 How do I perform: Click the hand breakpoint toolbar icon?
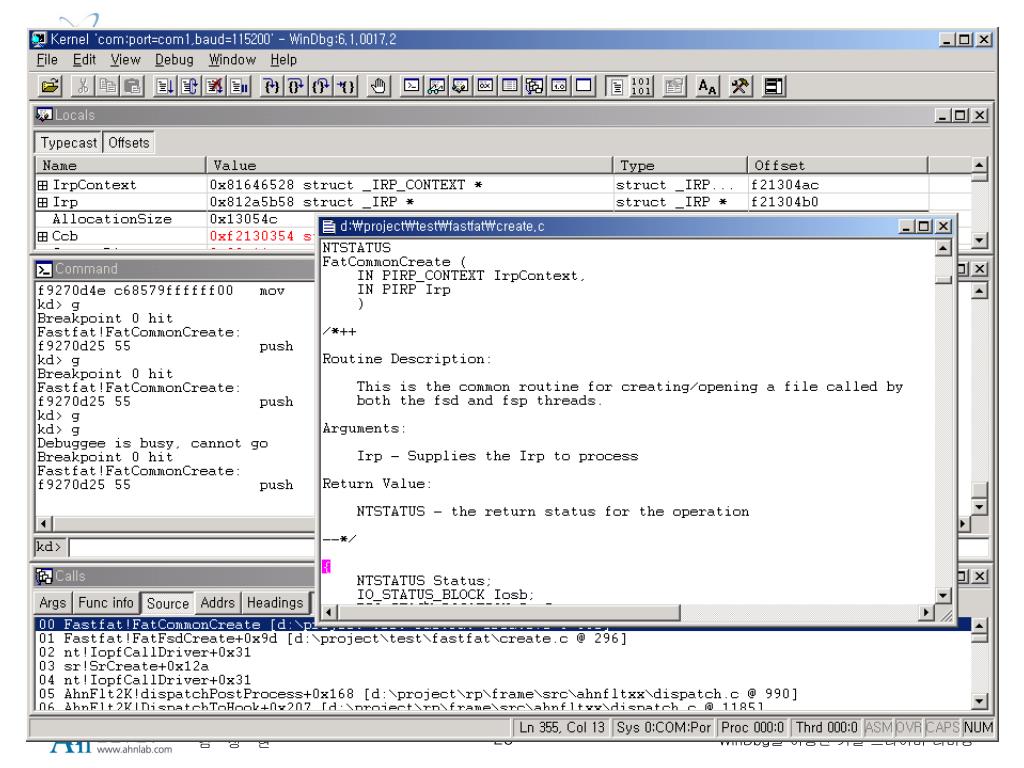[378, 86]
